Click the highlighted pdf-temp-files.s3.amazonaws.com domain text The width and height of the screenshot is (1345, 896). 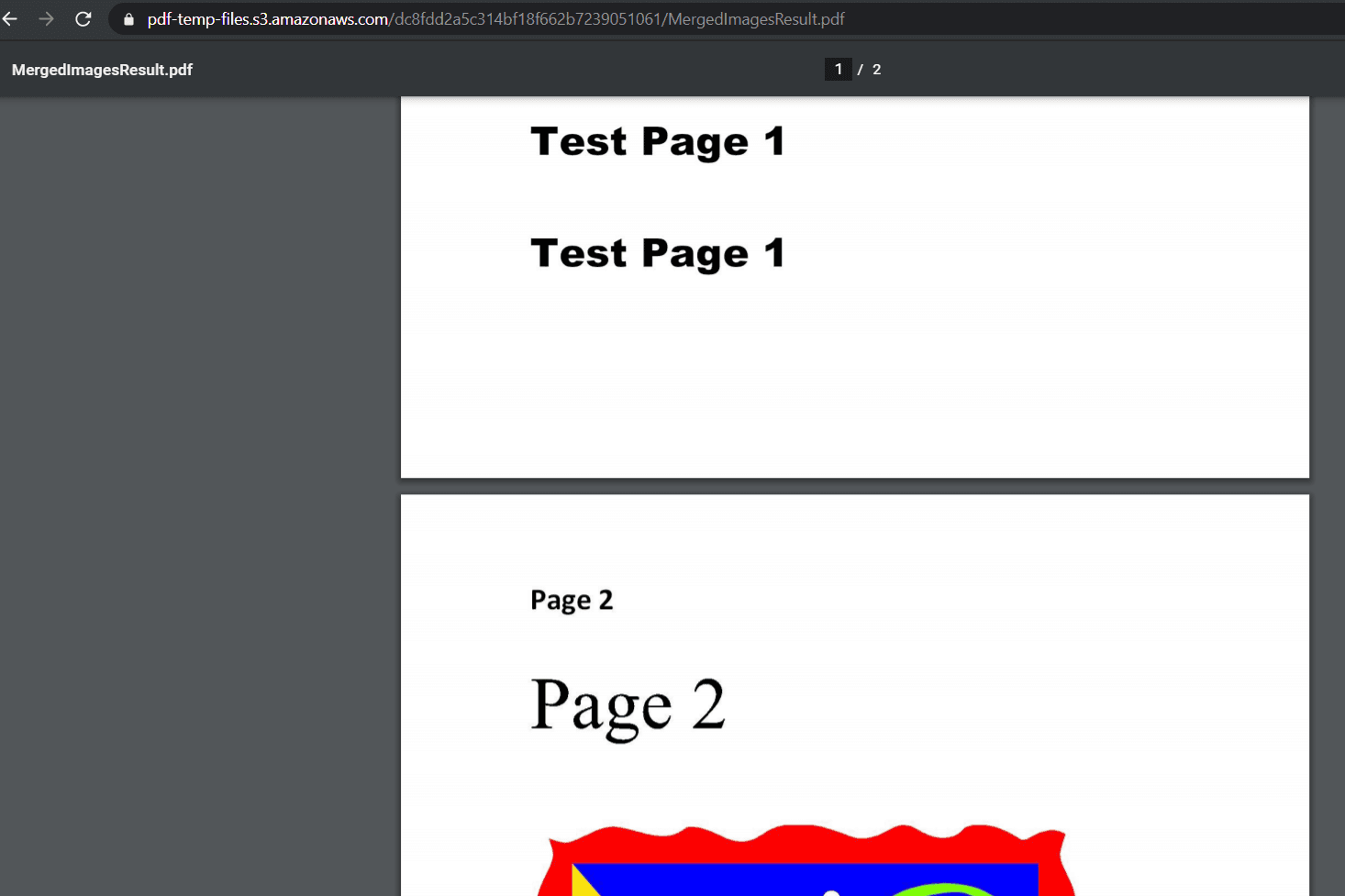264,18
